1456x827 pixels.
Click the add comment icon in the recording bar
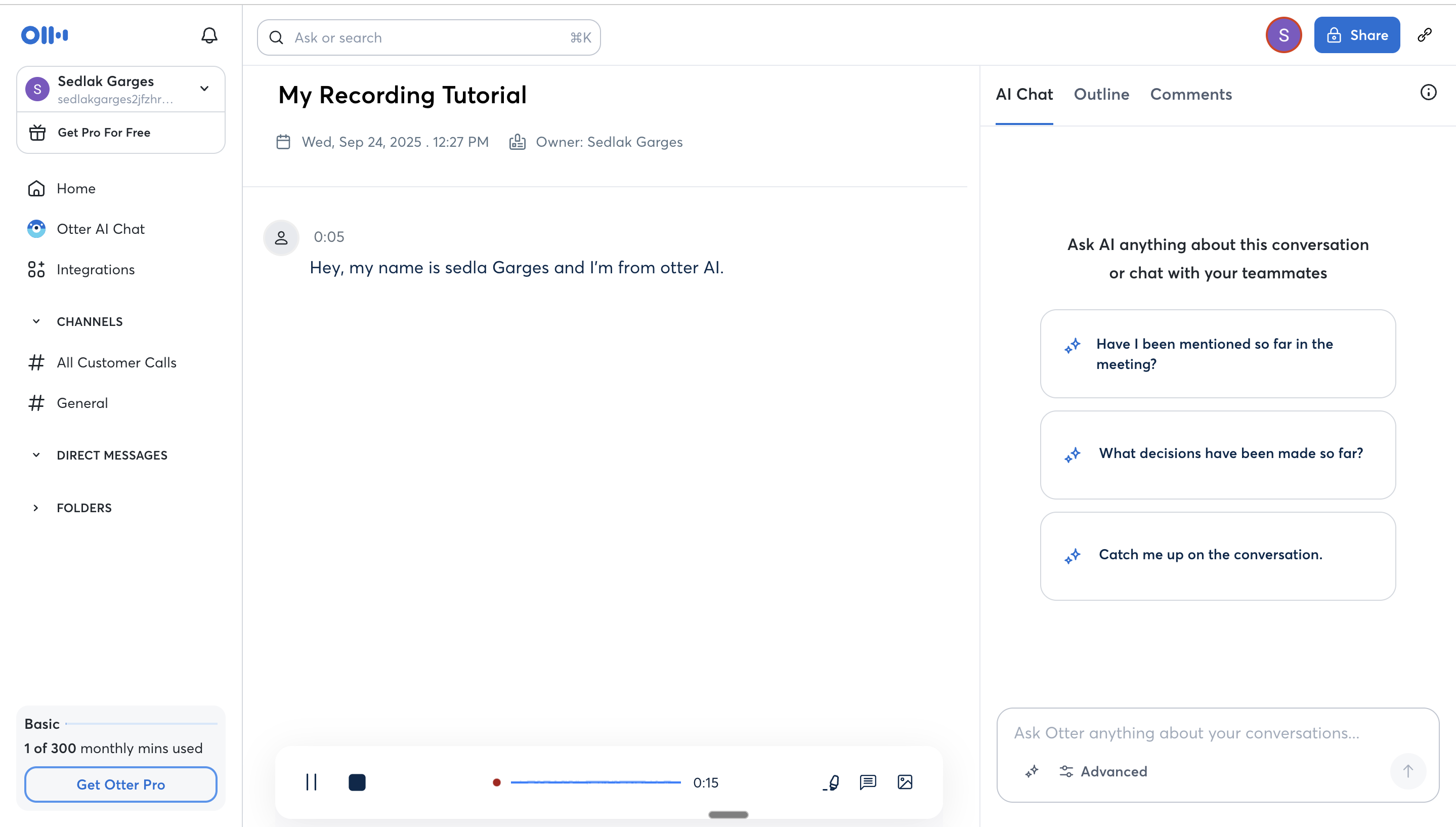[x=867, y=782]
